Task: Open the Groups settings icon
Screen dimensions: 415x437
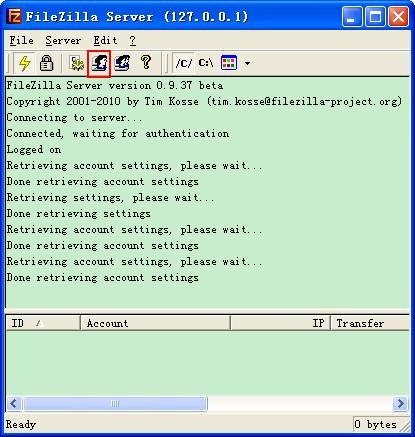Action: (x=122, y=63)
